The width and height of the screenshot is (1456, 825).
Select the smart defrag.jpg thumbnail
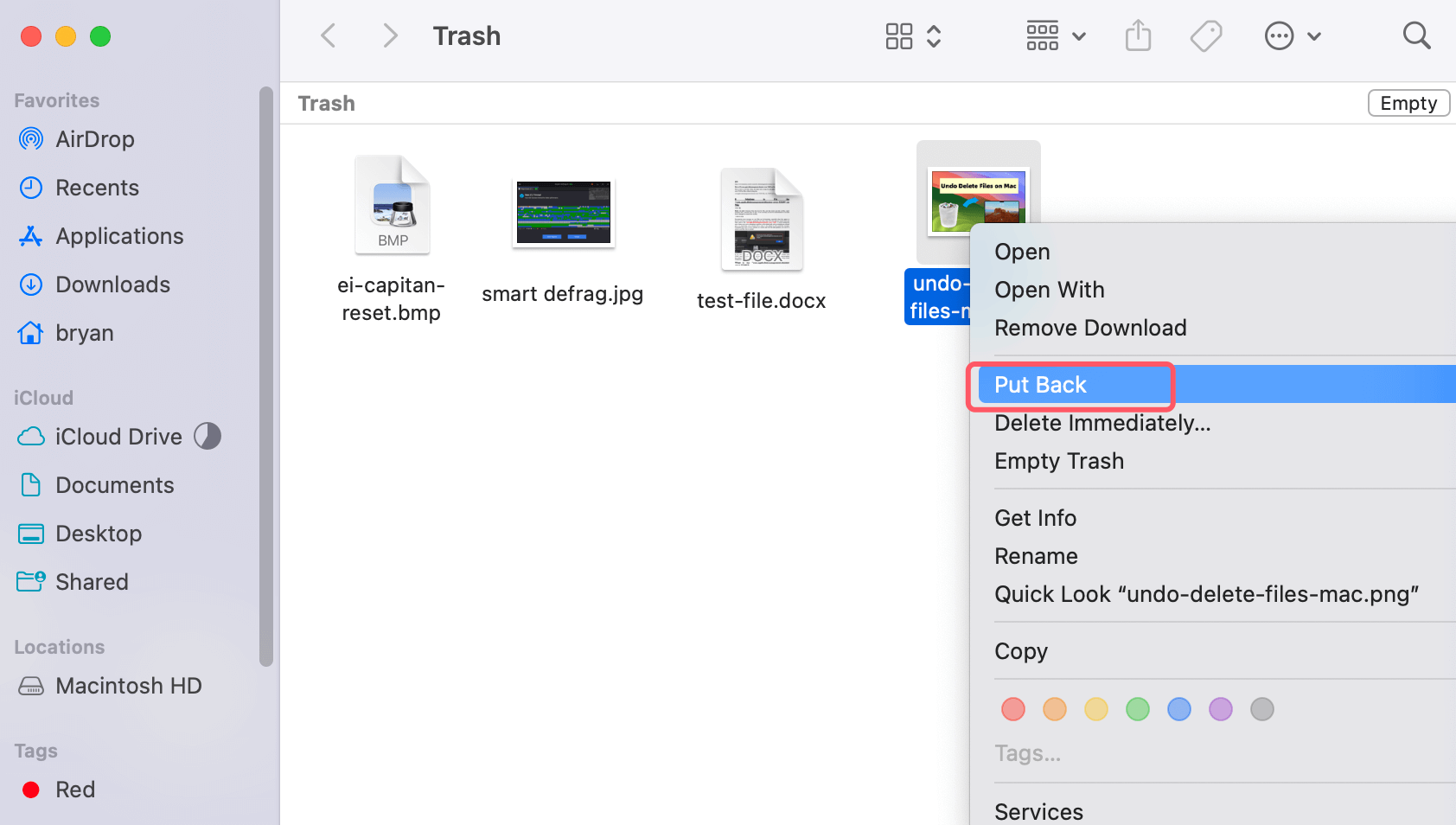(x=563, y=213)
